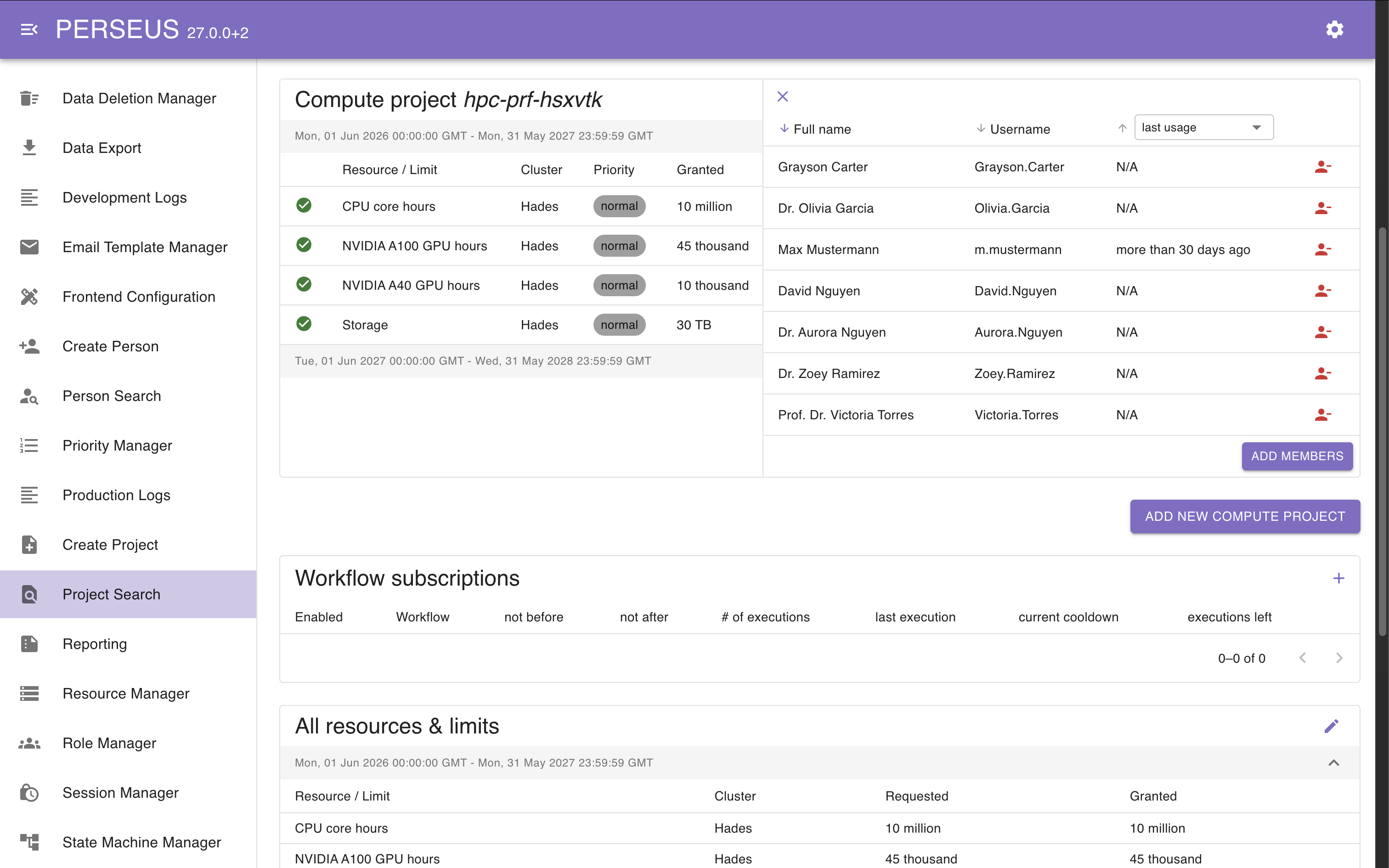Click the green check for NVIDIA A100 GPU hours
Image resolution: width=1389 pixels, height=868 pixels.
pyautogui.click(x=304, y=245)
